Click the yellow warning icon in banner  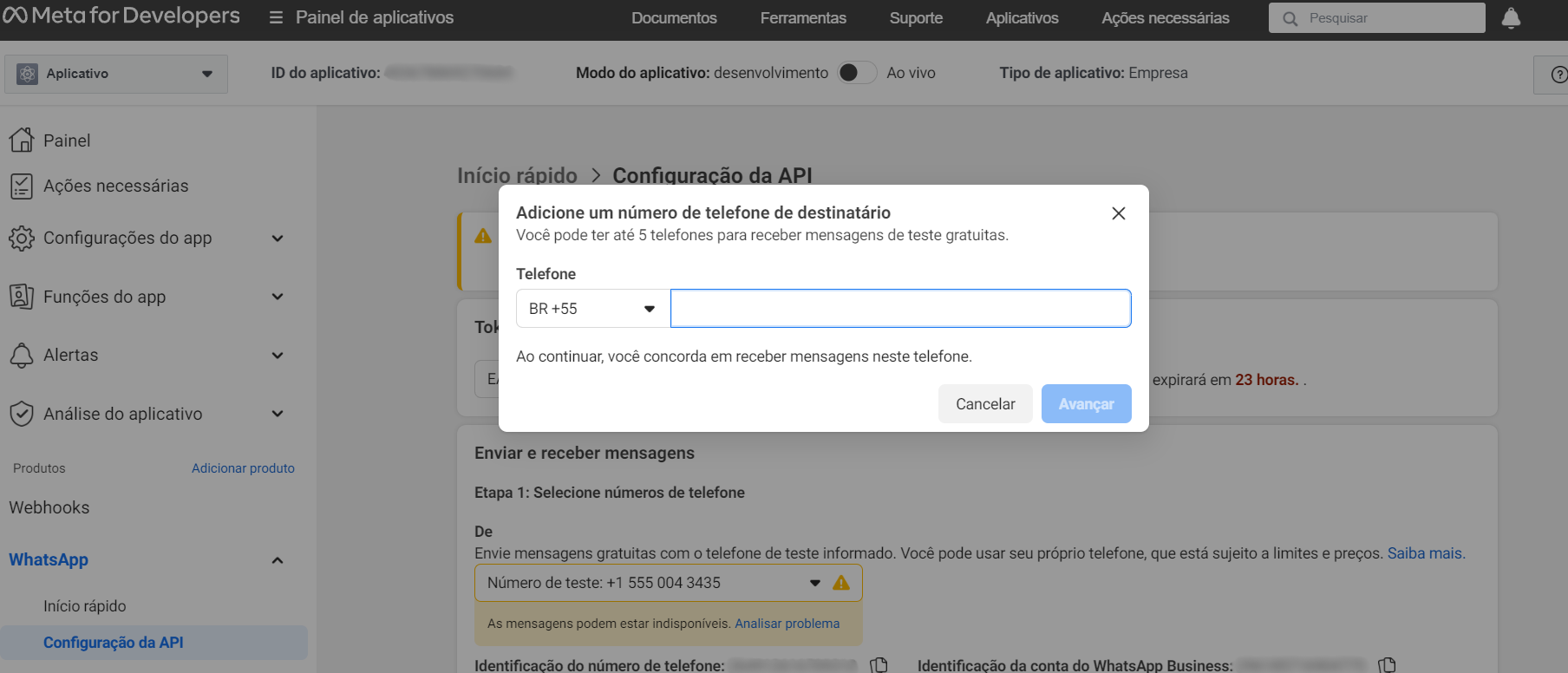coord(483,236)
